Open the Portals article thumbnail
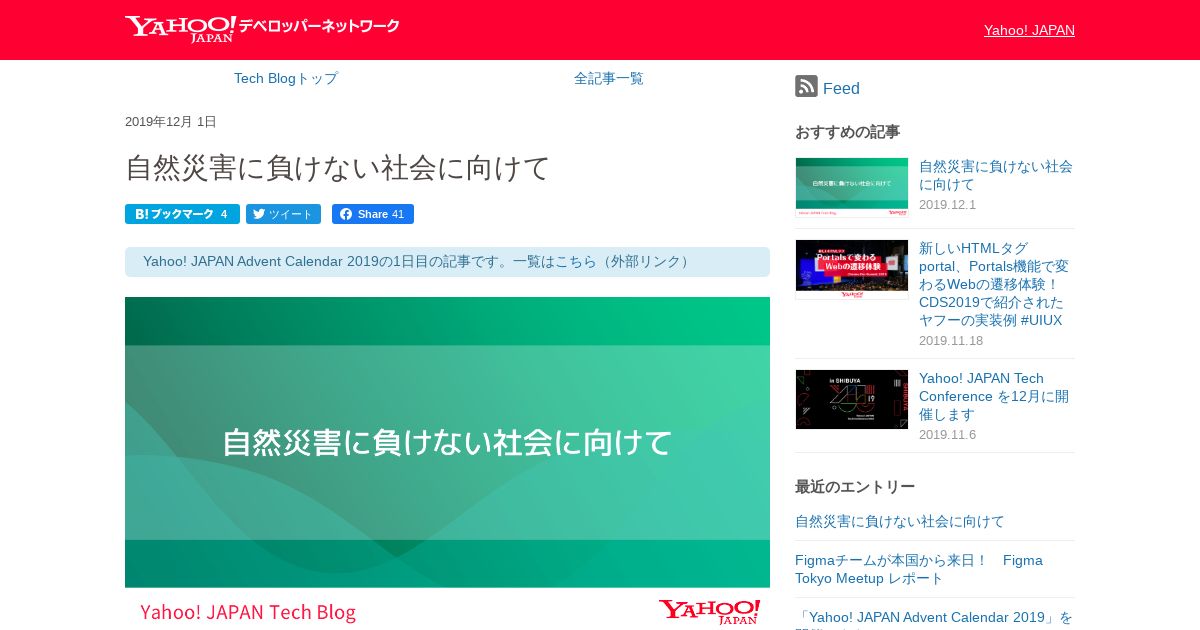The width and height of the screenshot is (1200, 630). pyautogui.click(x=852, y=269)
